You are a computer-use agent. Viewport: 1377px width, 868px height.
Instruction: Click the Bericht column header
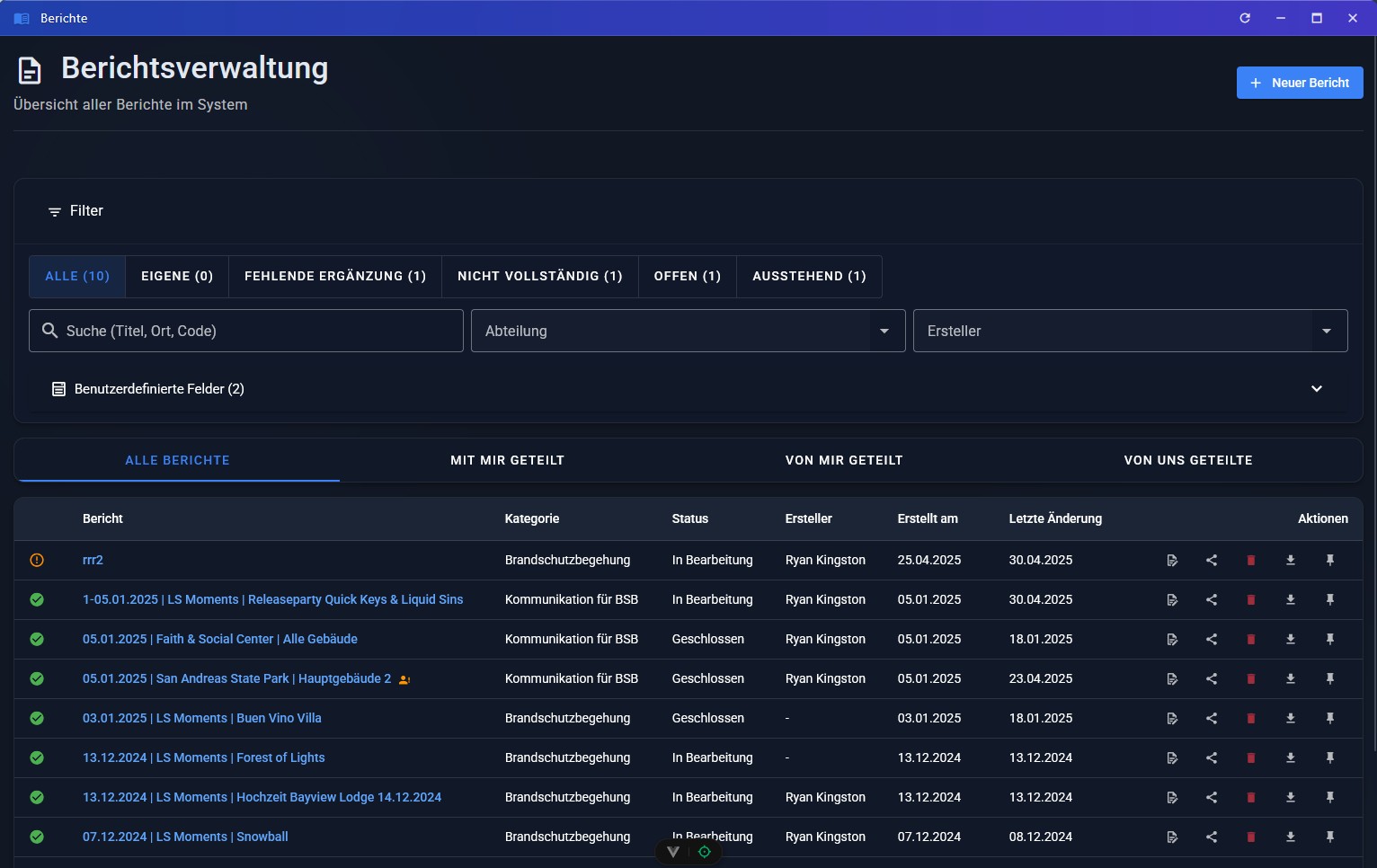[102, 518]
